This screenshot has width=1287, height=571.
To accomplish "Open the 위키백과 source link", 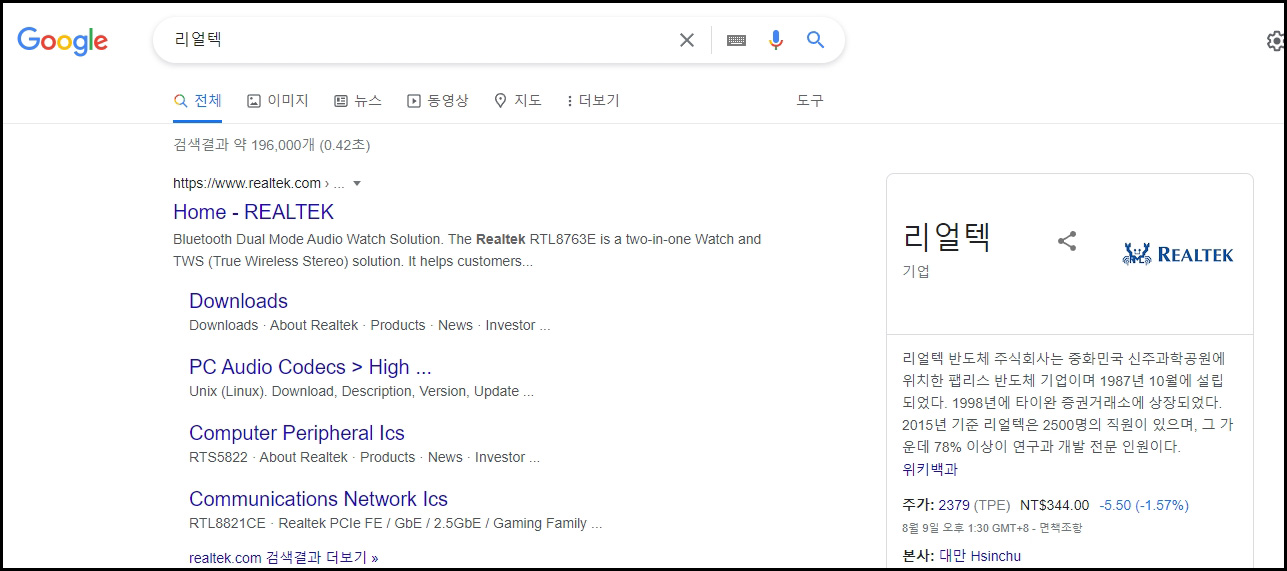I will (x=930, y=469).
